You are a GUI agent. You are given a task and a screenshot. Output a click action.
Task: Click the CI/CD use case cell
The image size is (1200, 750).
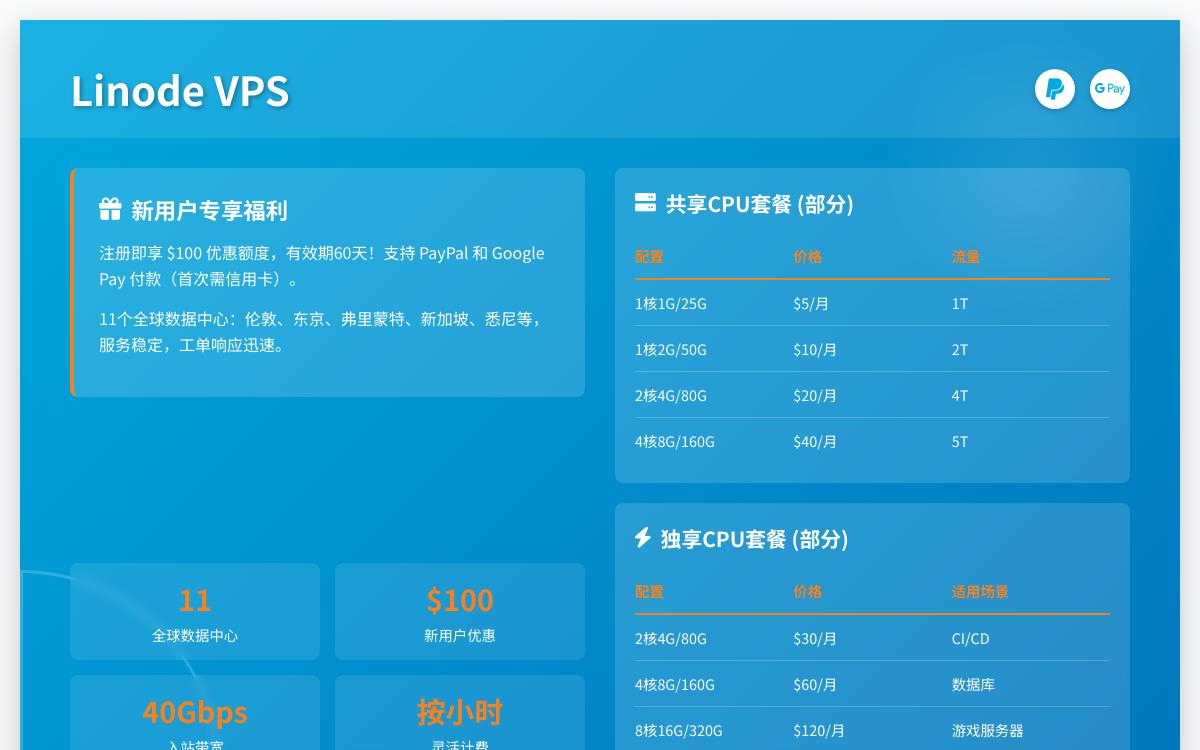[970, 638]
